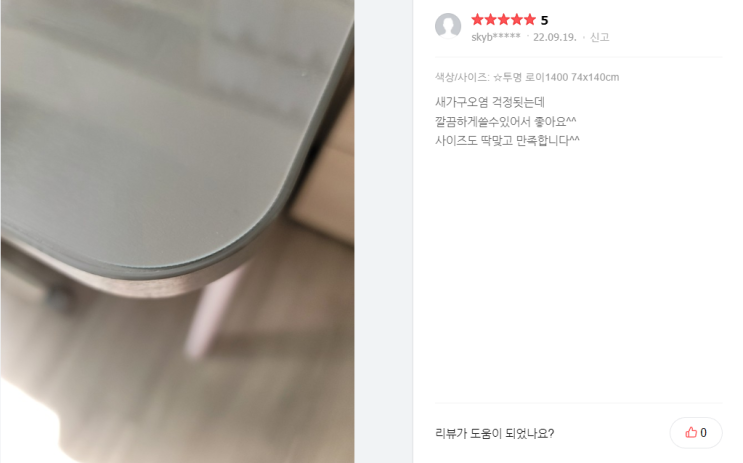Click the review date 22.09.19.
743x463 pixels.
(x=555, y=37)
